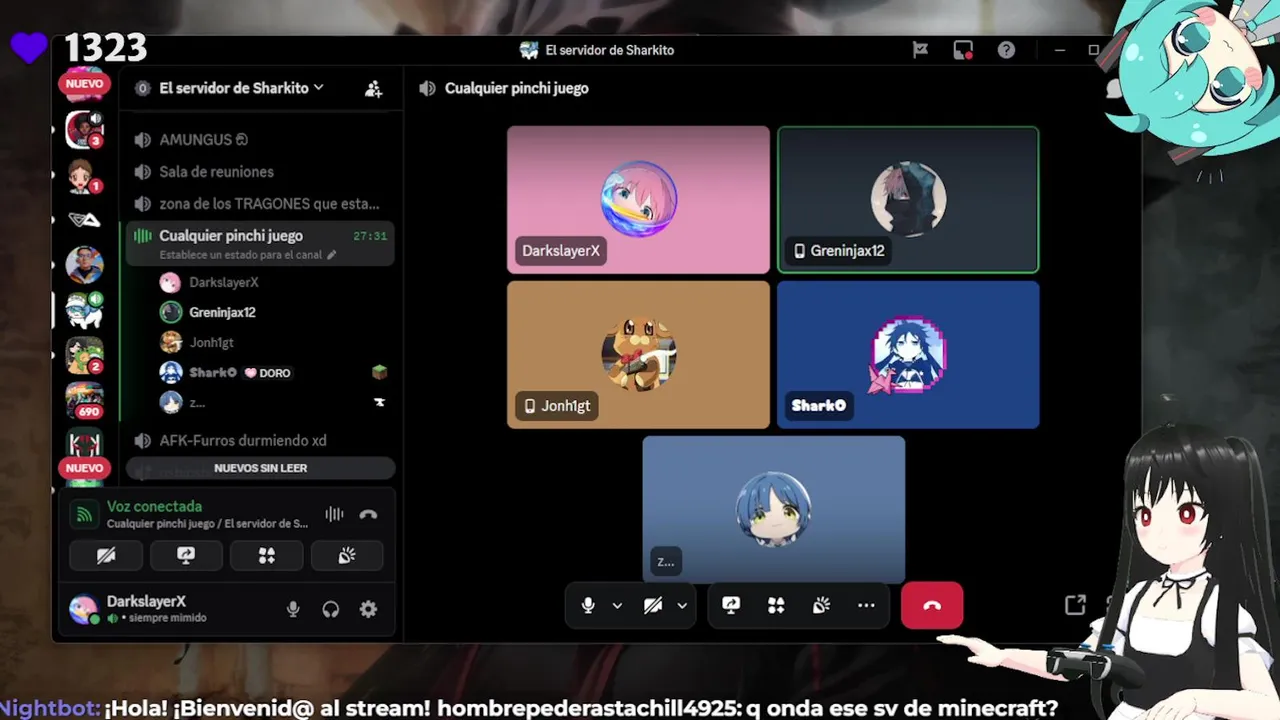
Task: Click the Voz conectada status text
Action: coord(154,507)
